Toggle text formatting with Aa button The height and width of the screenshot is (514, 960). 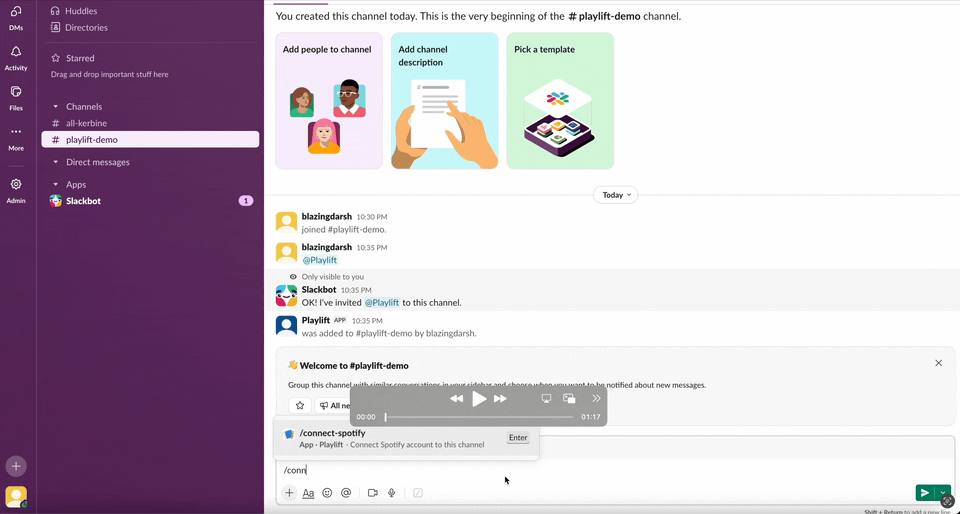(x=308, y=493)
